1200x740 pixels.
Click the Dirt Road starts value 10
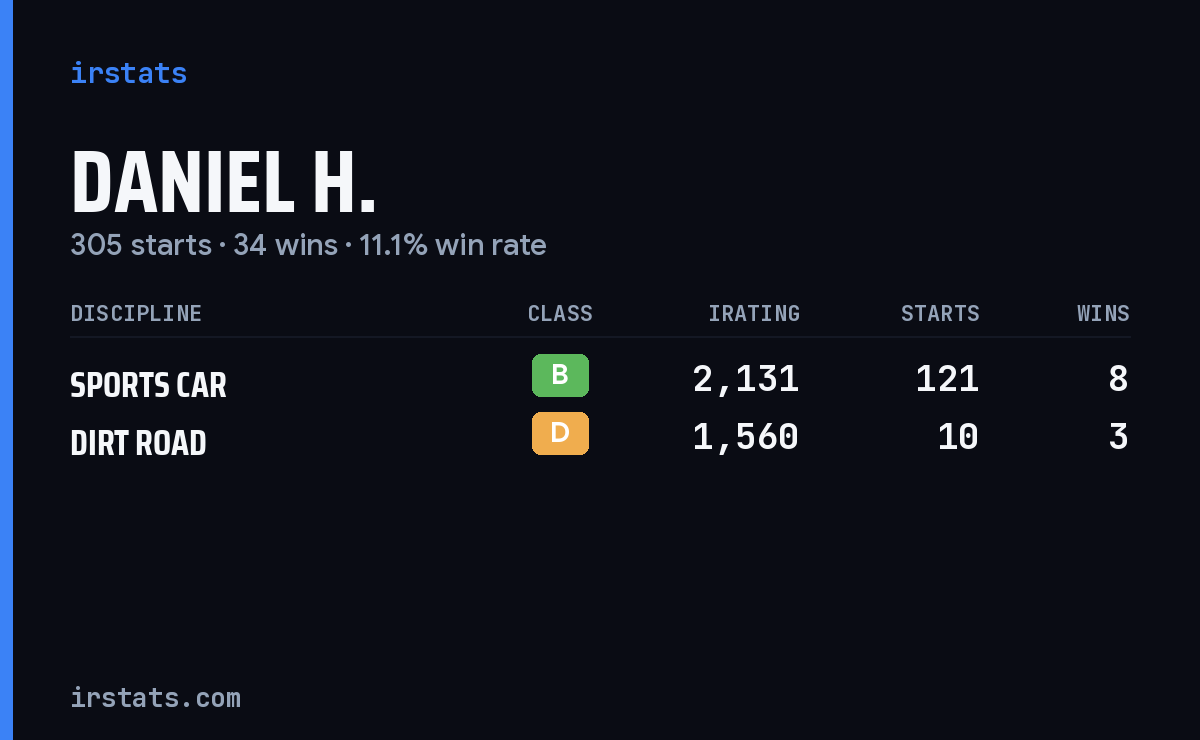[x=958, y=437]
